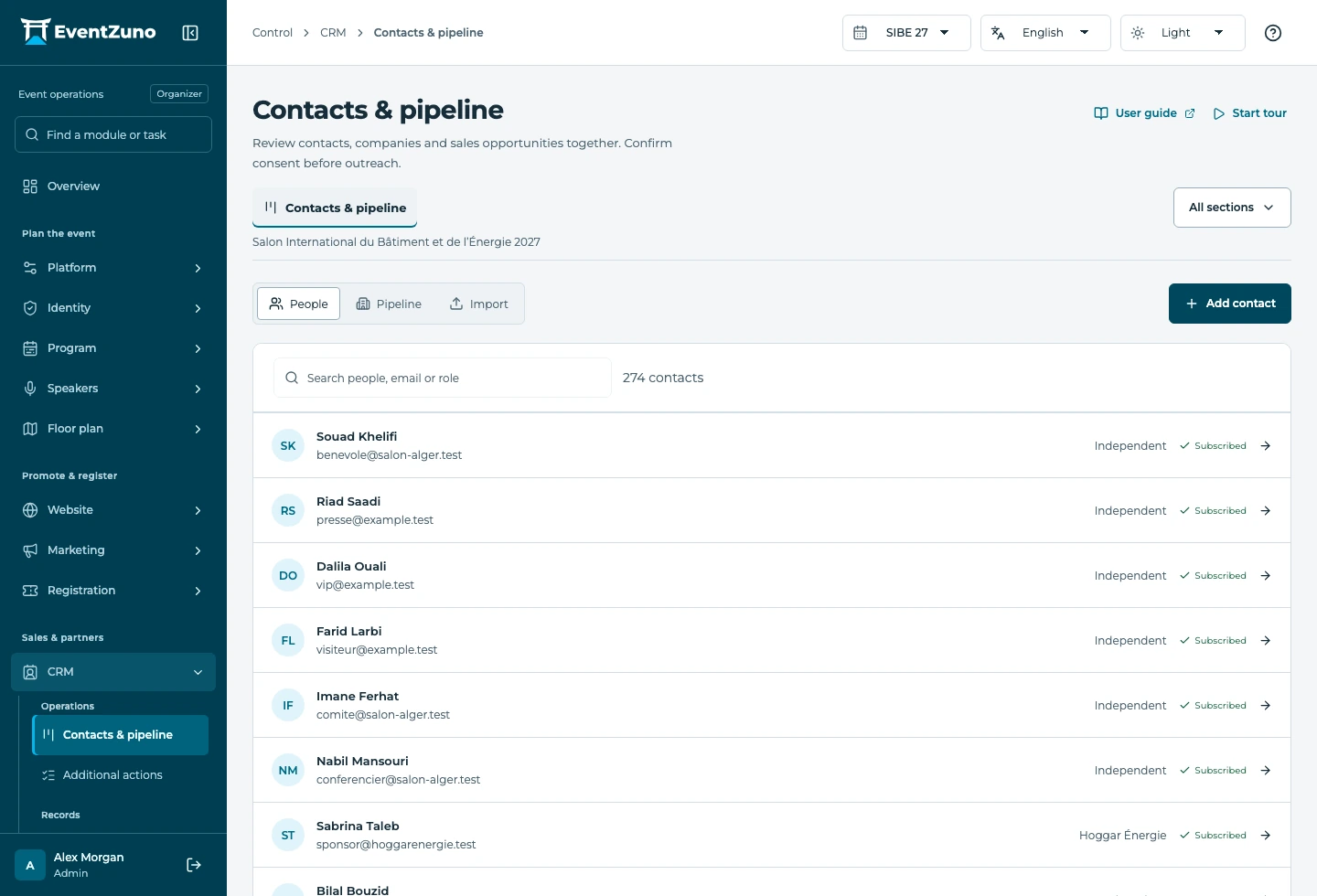Open Additional actions in sidebar
This screenshot has height=896, width=1317.
pyautogui.click(x=120, y=775)
